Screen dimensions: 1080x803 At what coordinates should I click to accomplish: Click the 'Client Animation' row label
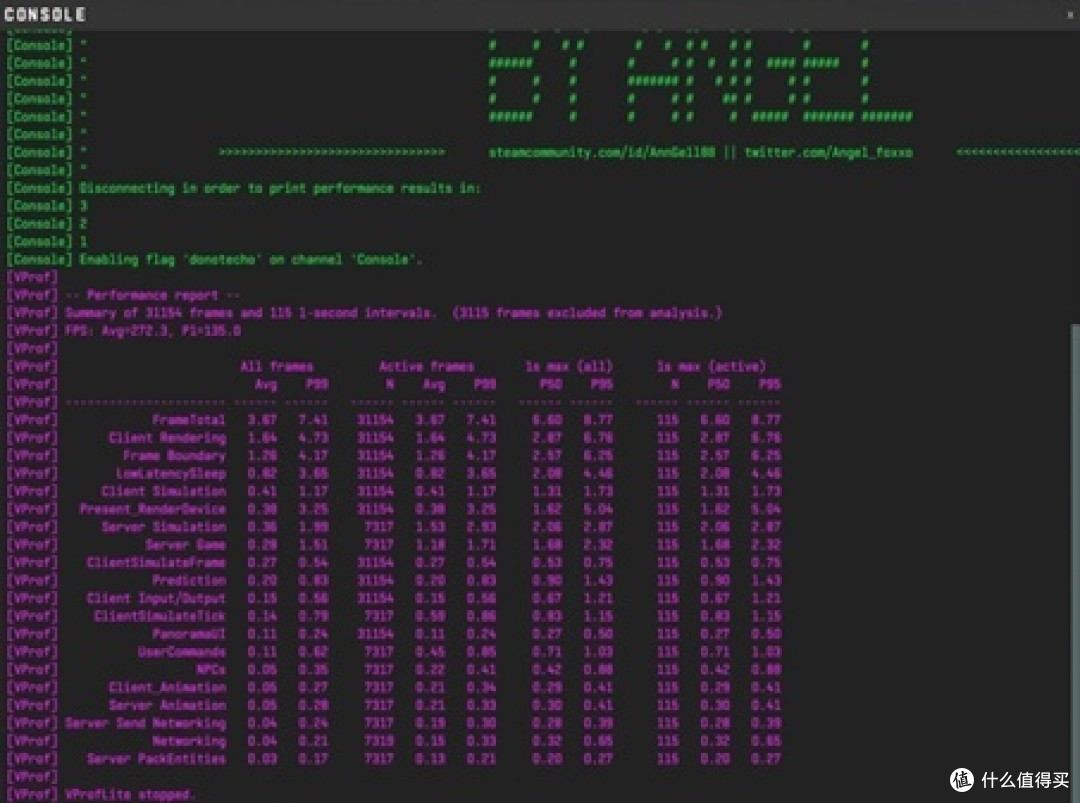(167, 688)
